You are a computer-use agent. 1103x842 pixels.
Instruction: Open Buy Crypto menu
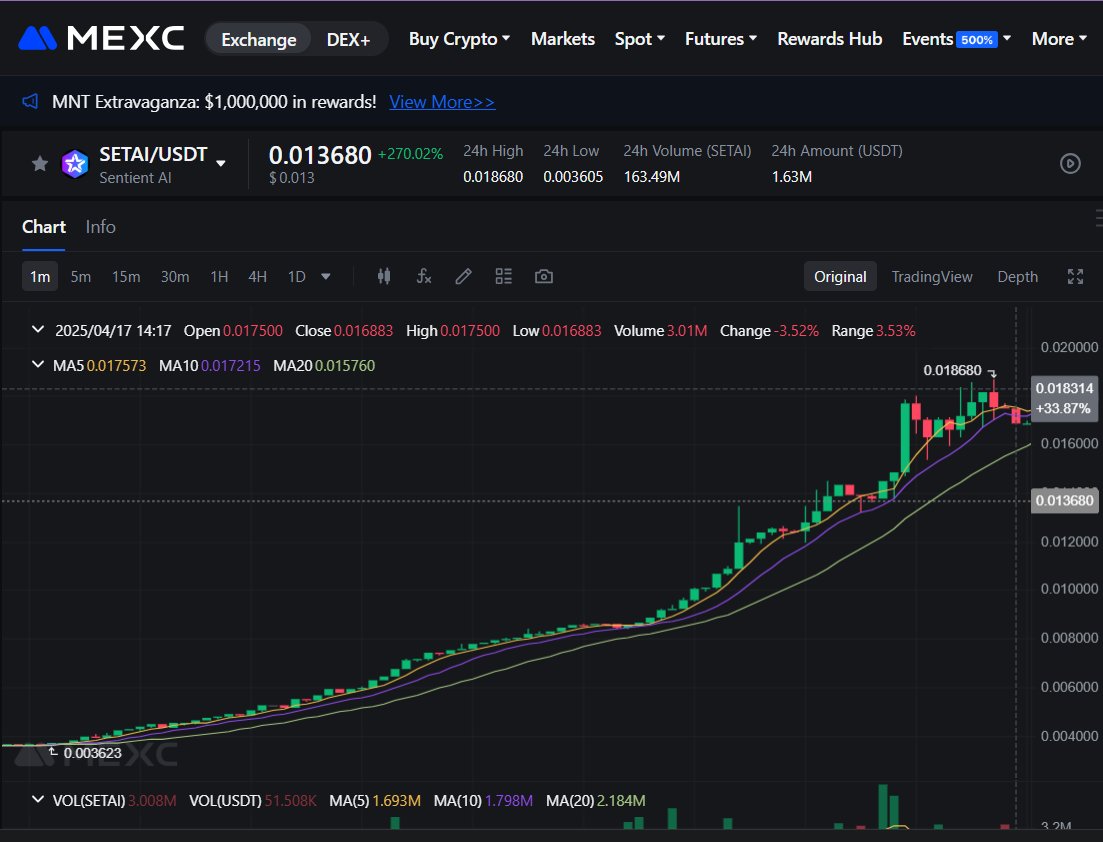pyautogui.click(x=459, y=39)
